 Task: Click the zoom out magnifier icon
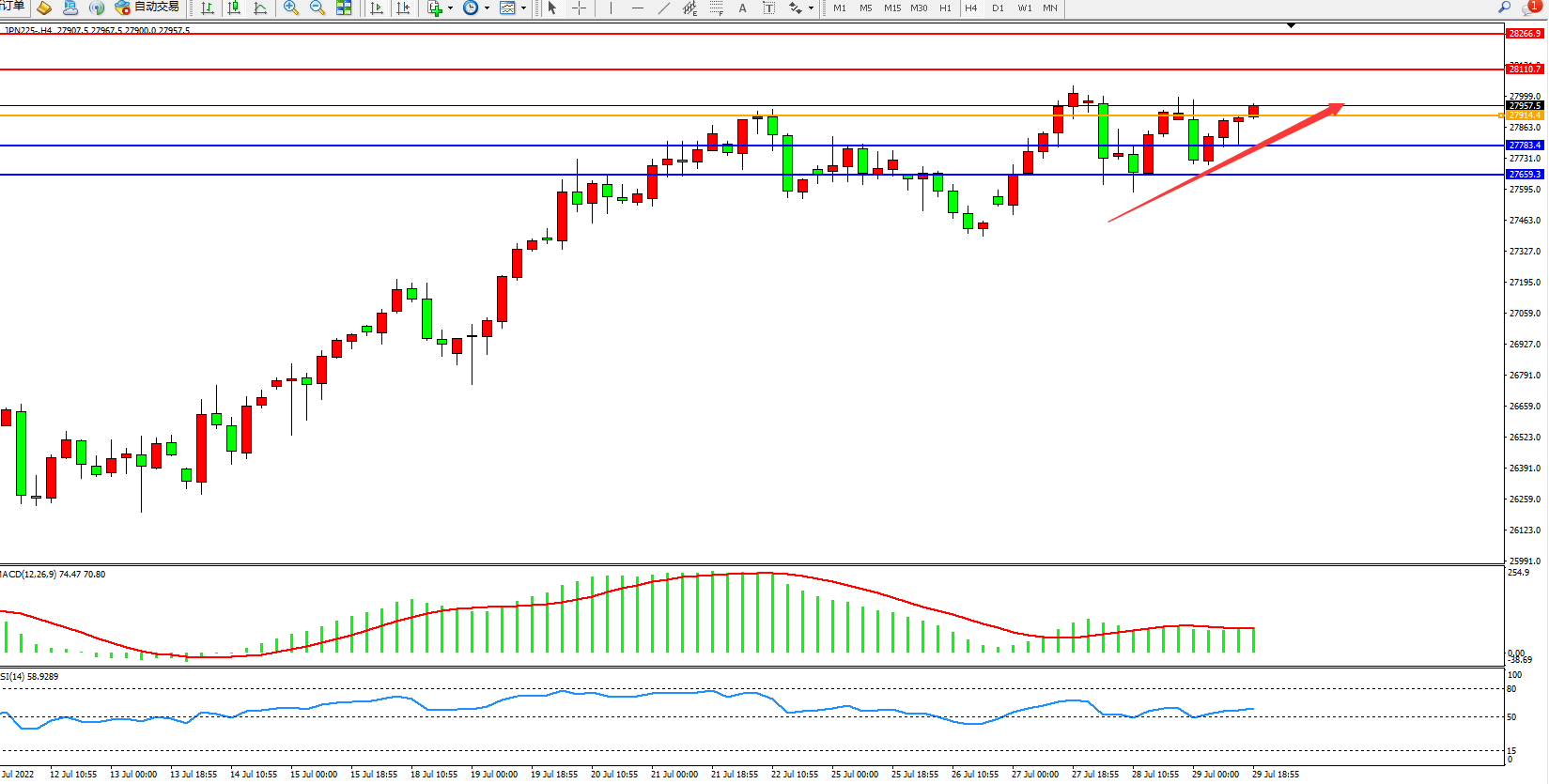[x=318, y=8]
